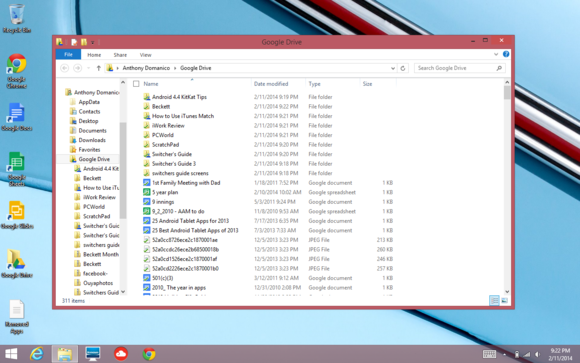This screenshot has height=363, width=580.
Task: Select Downloads in navigation pane
Action: [x=92, y=140]
